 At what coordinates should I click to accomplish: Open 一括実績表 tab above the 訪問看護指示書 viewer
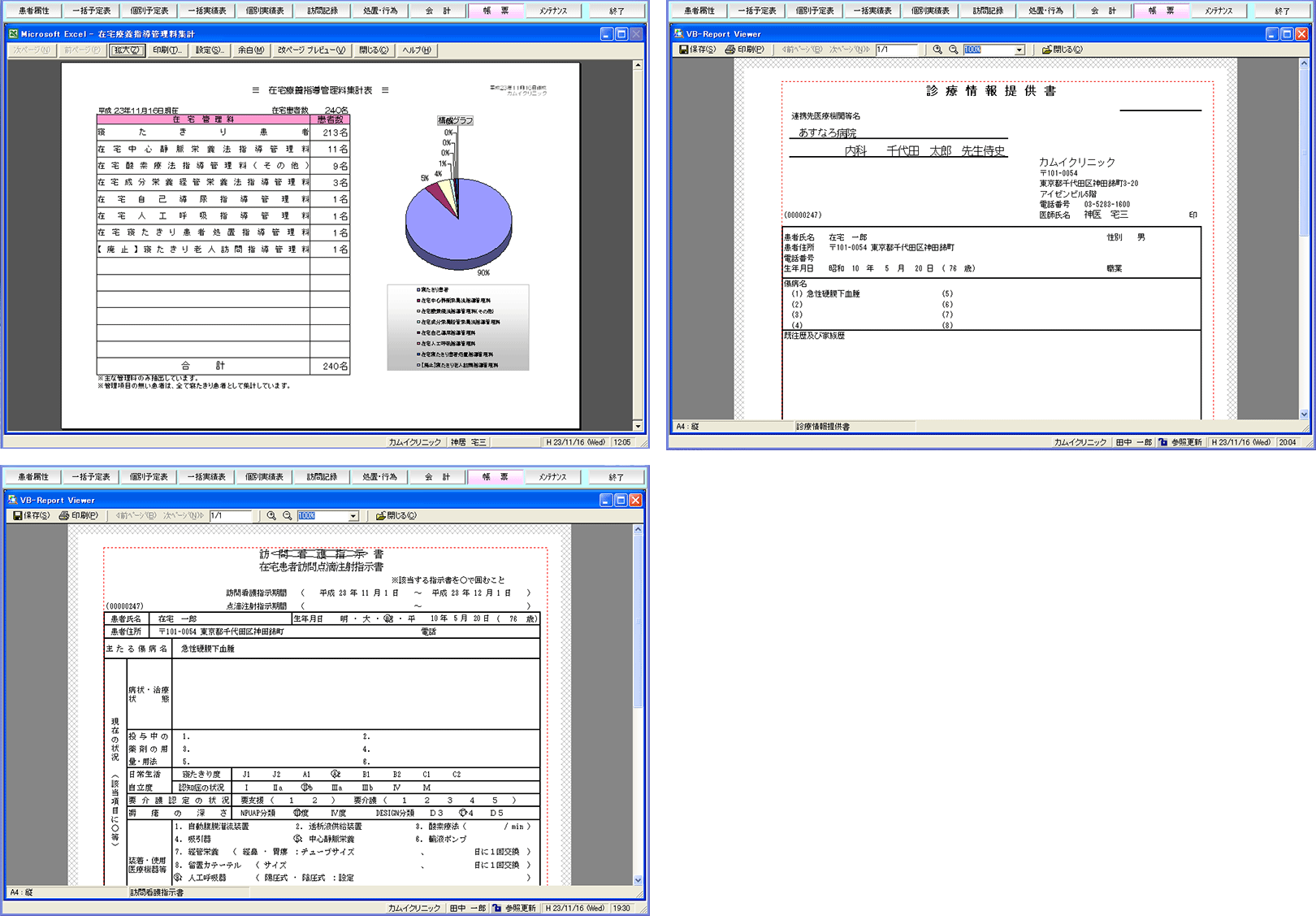click(207, 477)
